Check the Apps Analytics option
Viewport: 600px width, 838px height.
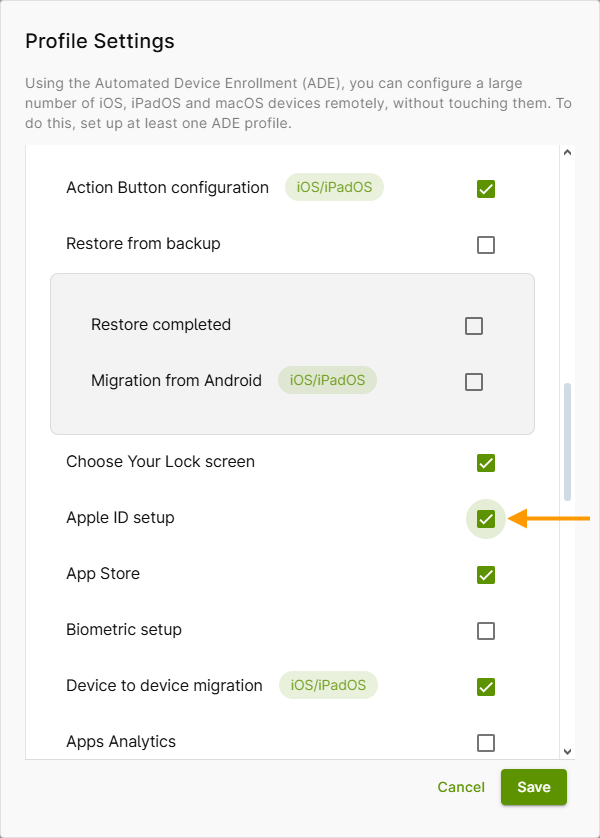tap(486, 742)
